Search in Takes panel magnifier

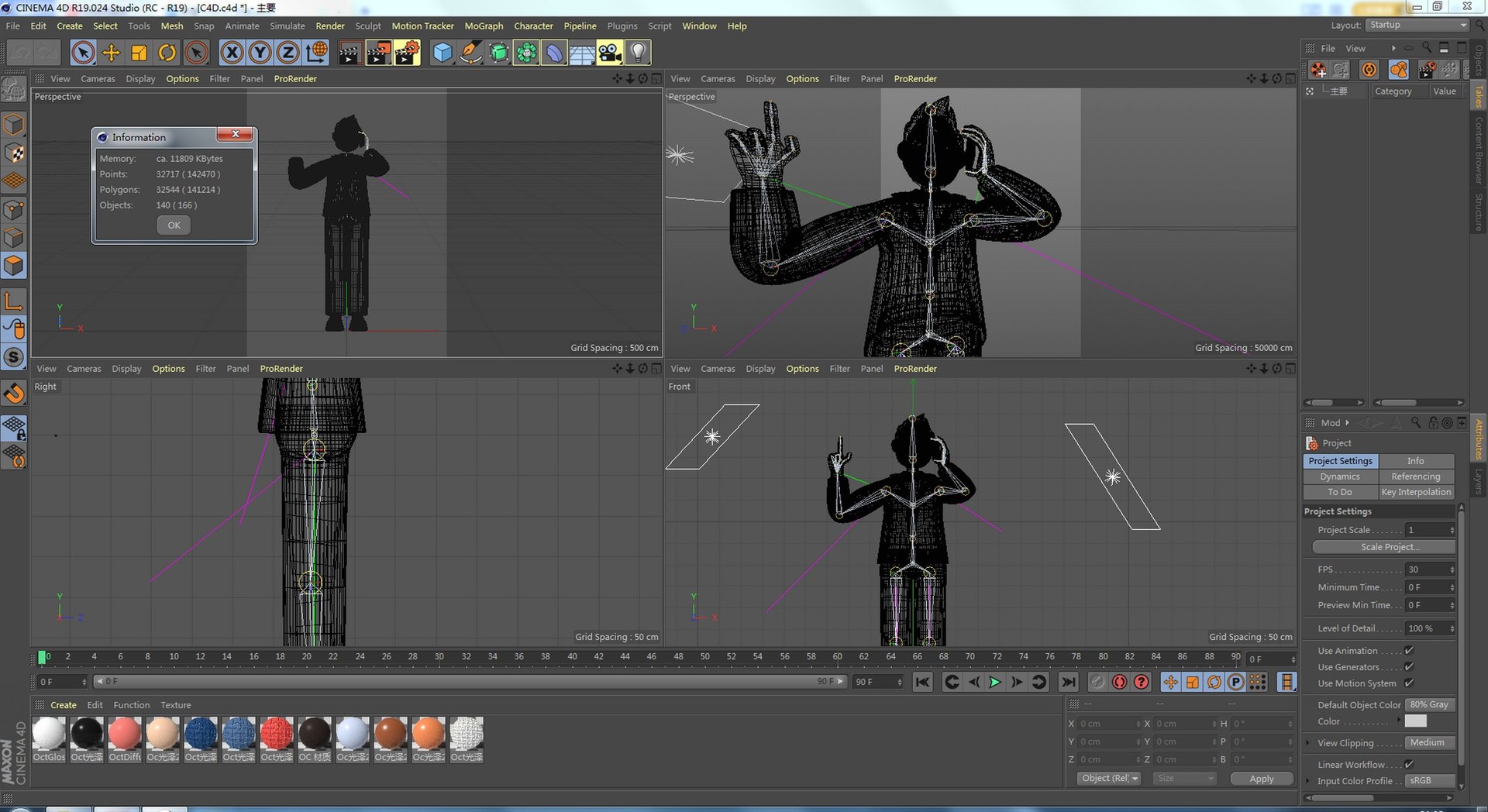(x=1427, y=48)
